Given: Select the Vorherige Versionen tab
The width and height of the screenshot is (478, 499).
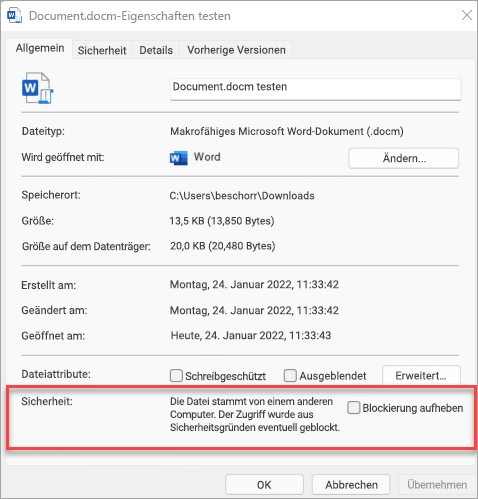Looking at the screenshot, I should [236, 50].
